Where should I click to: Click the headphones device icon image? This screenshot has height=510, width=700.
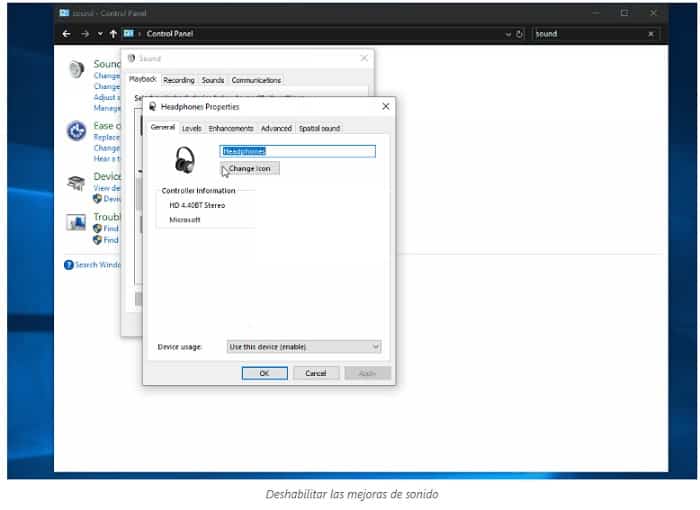[184, 159]
